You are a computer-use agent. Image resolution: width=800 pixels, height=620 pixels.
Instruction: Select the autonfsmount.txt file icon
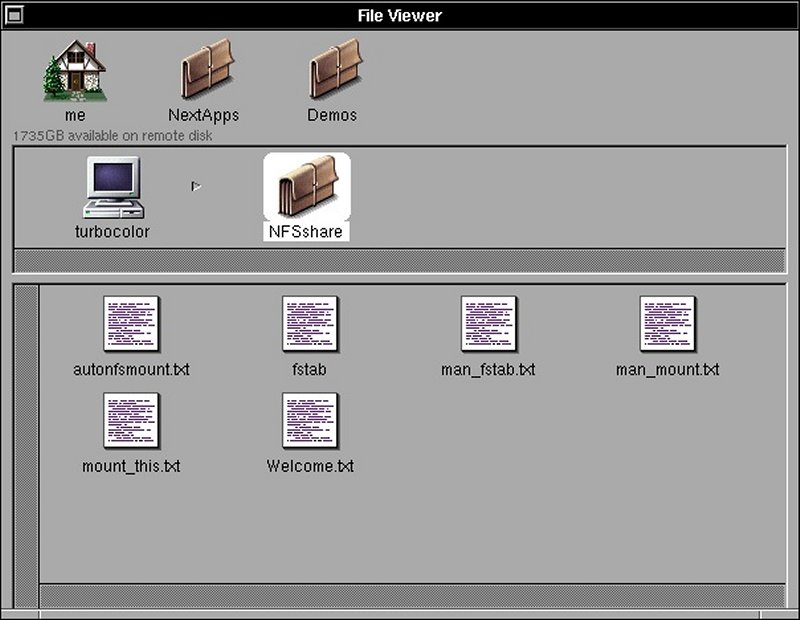132,325
